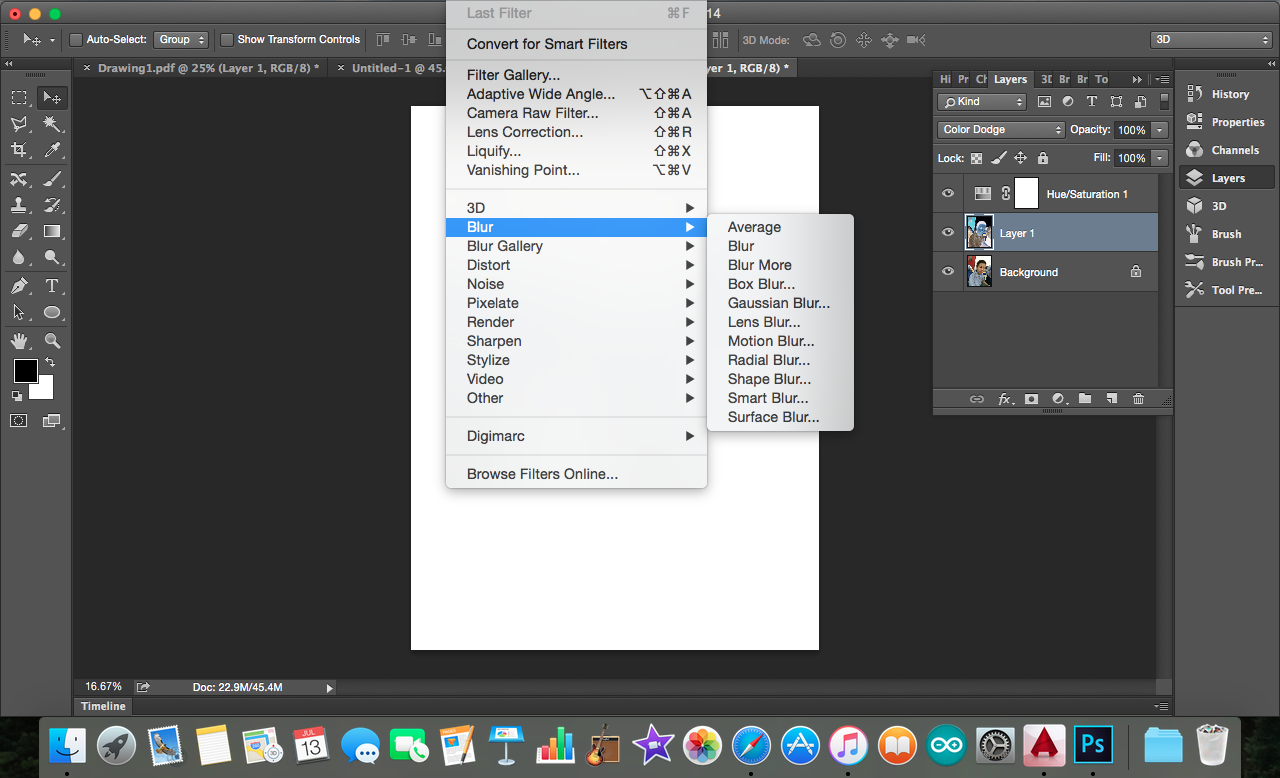Create a new layer group folder
The image size is (1280, 778).
click(1085, 399)
